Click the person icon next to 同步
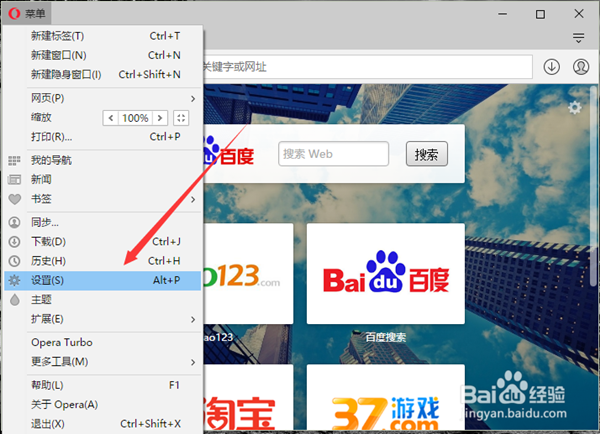The height and width of the screenshot is (434, 600). pyautogui.click(x=15, y=222)
